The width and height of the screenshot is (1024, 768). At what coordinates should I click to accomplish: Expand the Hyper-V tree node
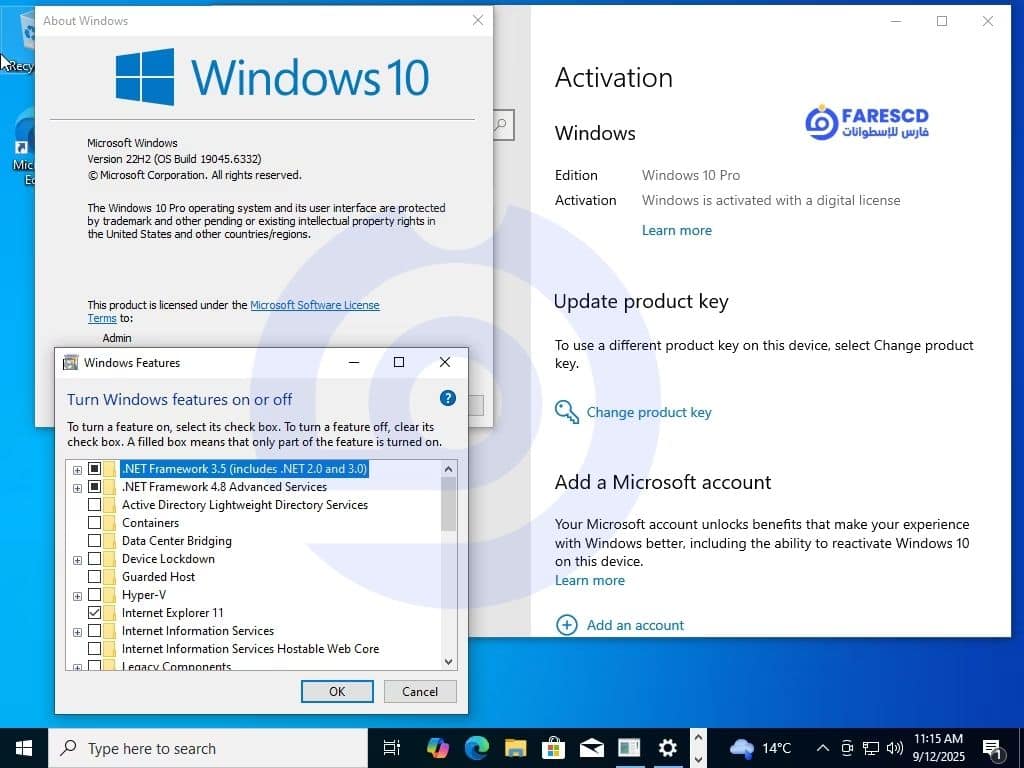pyautogui.click(x=77, y=596)
